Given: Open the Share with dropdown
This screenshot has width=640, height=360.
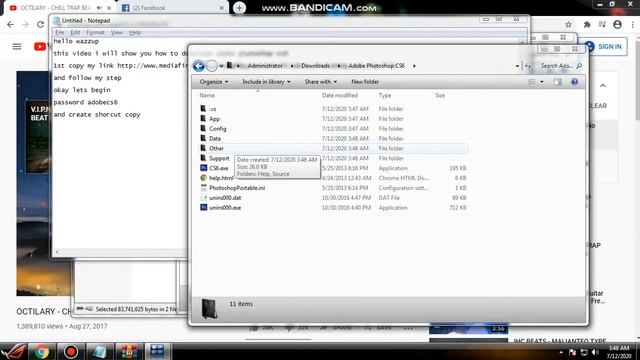Looking at the screenshot, I should tap(320, 82).
